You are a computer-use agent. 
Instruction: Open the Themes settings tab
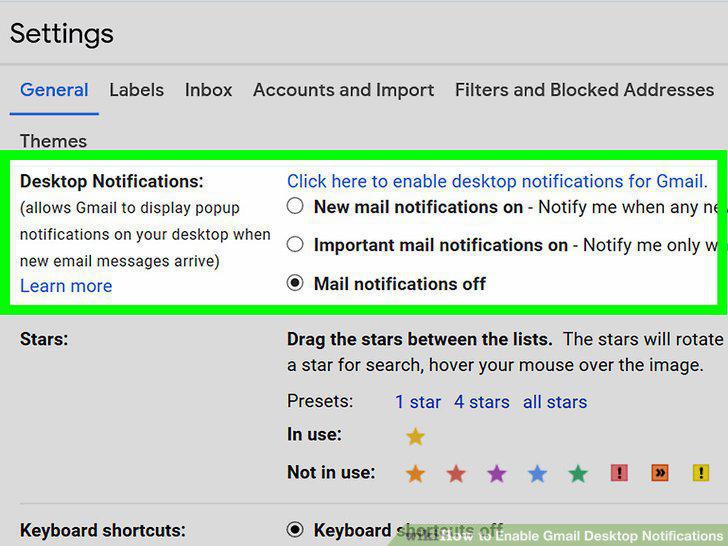(x=53, y=141)
